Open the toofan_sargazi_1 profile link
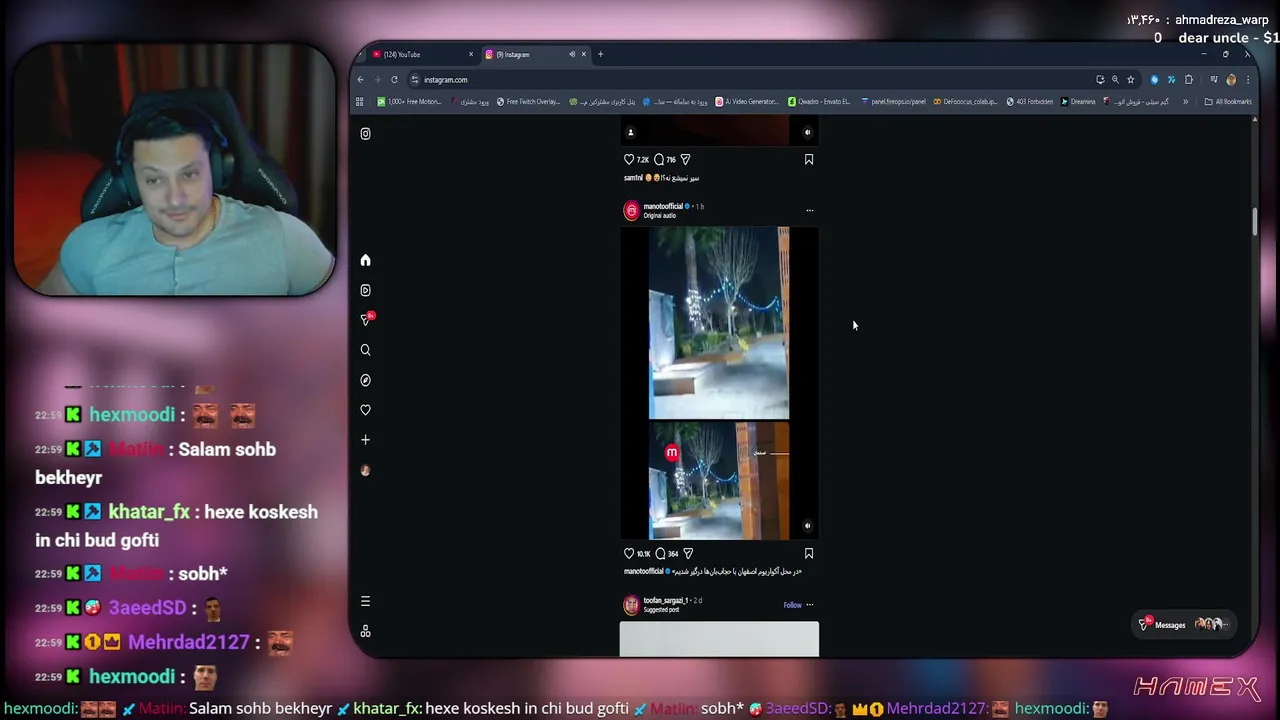The height and width of the screenshot is (720, 1280). point(666,600)
